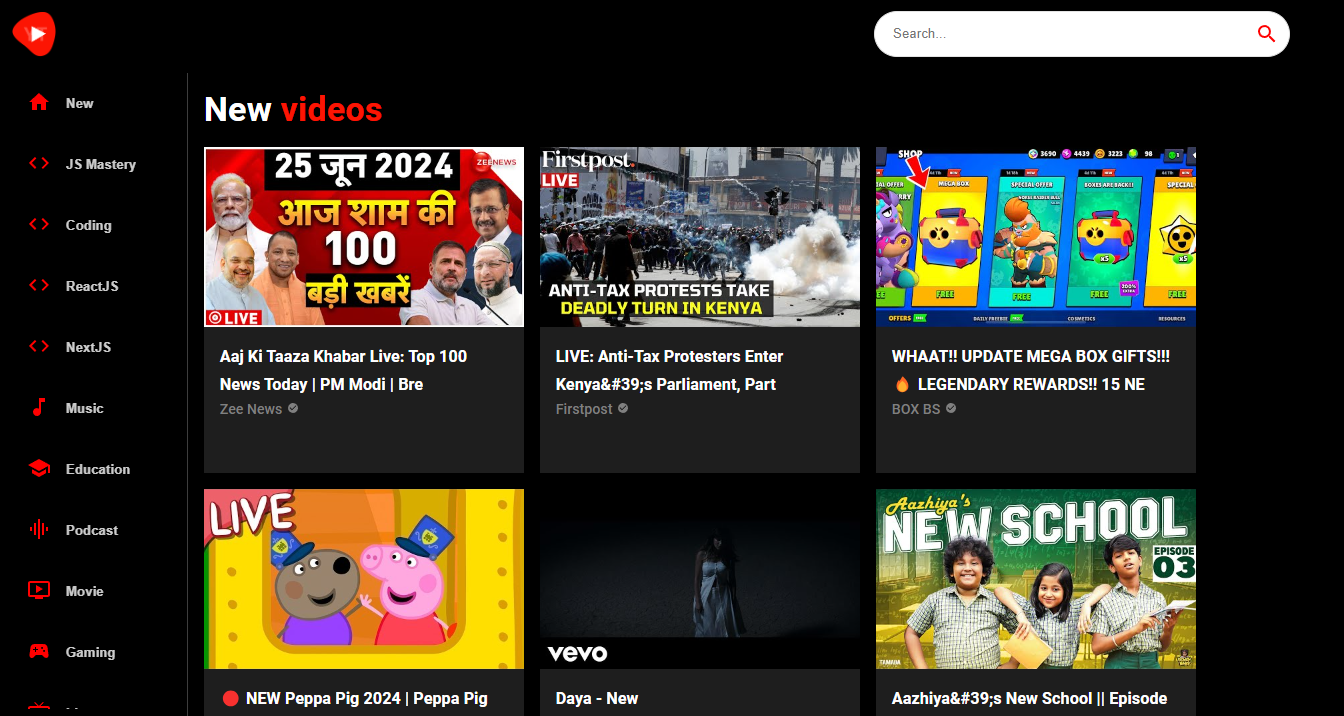Visit the Zee News channel

(251, 409)
